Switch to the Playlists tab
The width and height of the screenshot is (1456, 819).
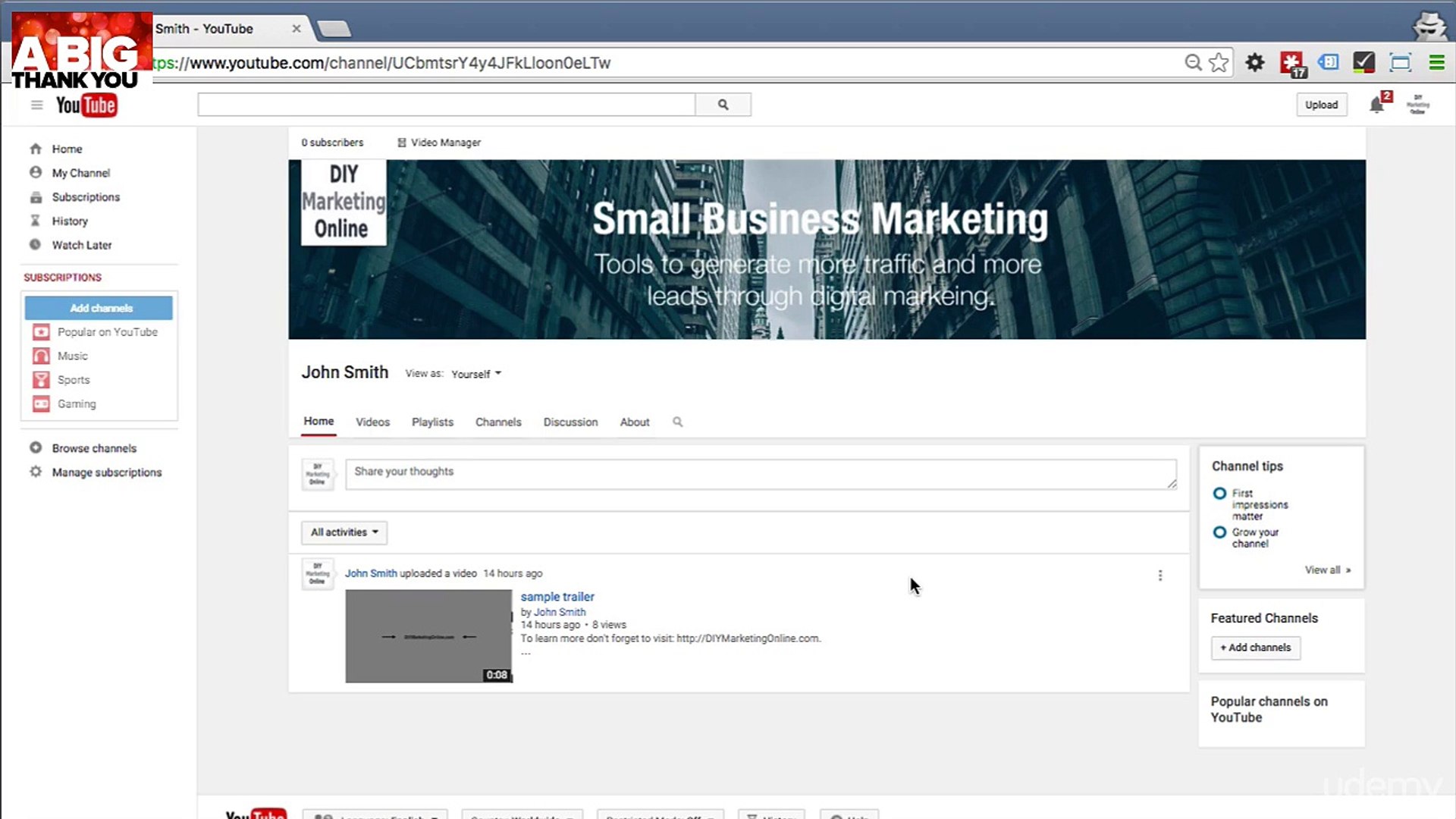click(431, 422)
